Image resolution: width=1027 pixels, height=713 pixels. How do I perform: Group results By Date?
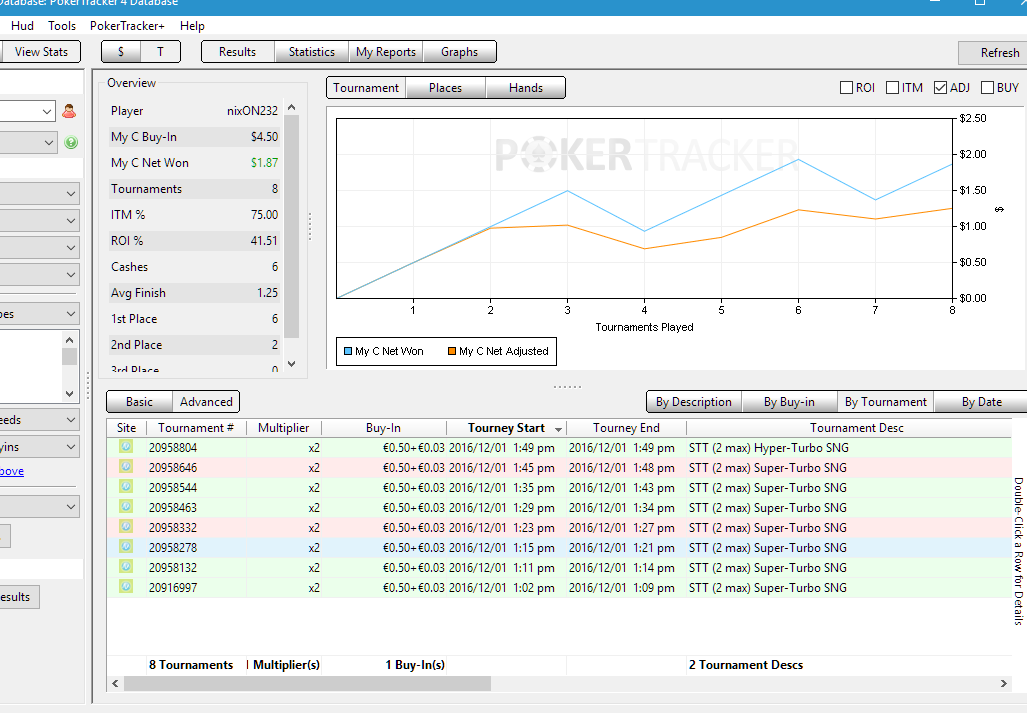[981, 402]
